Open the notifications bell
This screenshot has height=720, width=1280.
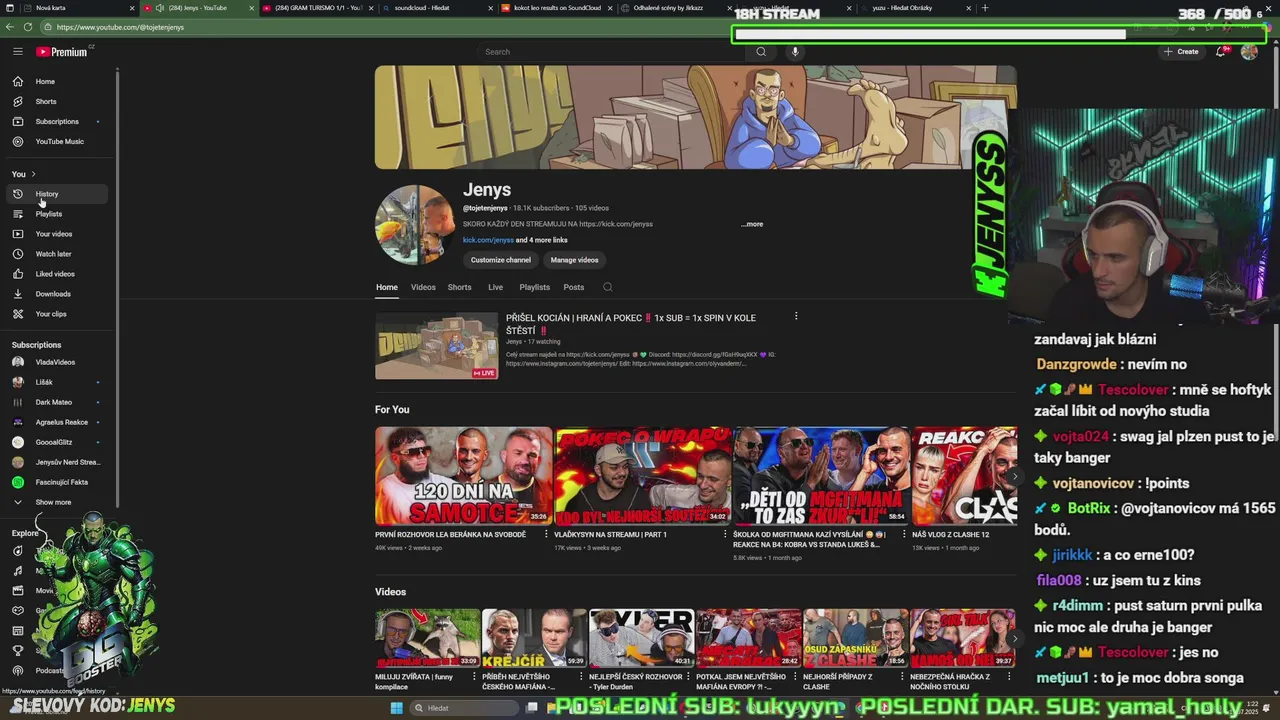click(1221, 51)
